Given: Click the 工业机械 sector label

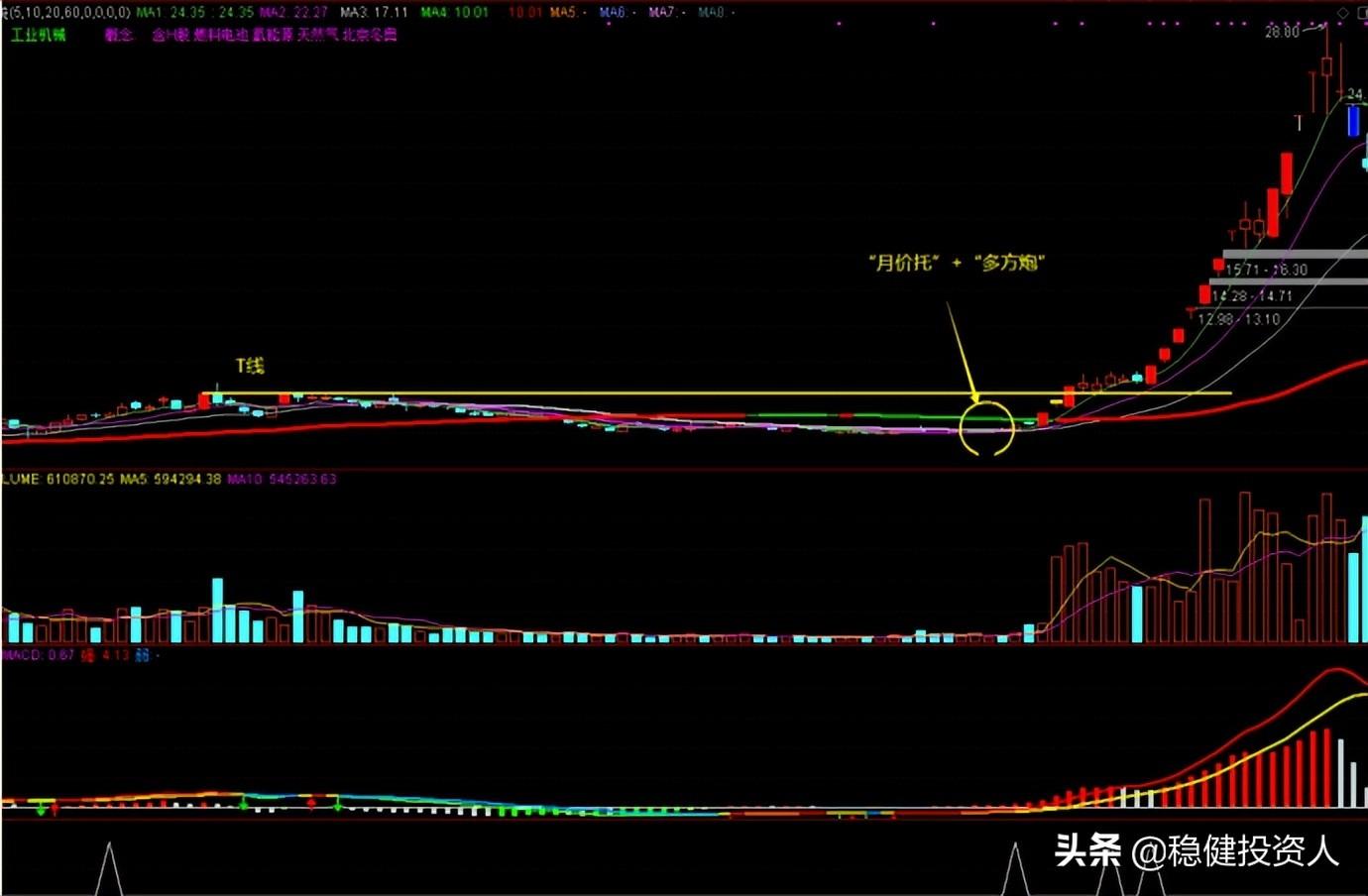Looking at the screenshot, I should coord(38,35).
